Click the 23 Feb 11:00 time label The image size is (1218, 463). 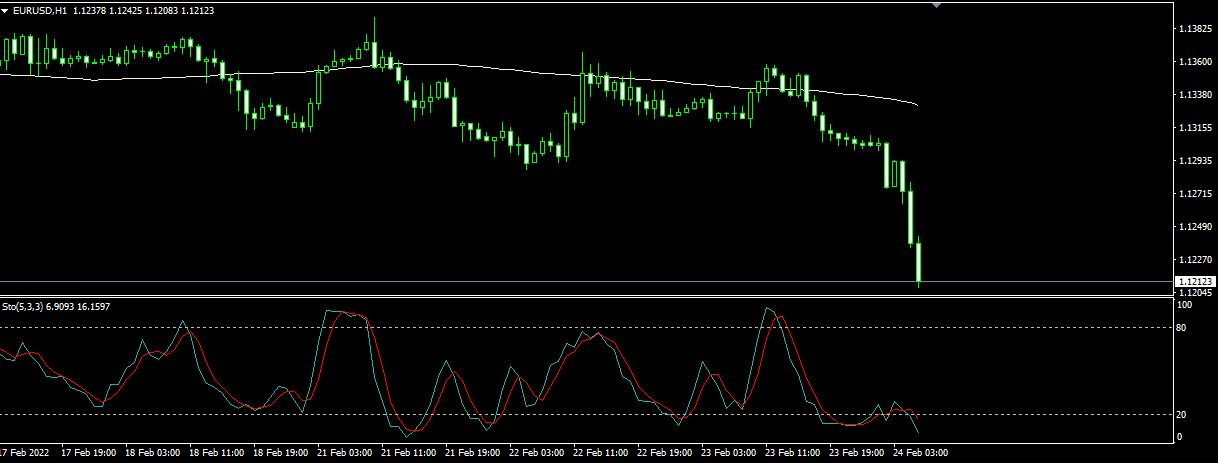(x=792, y=452)
